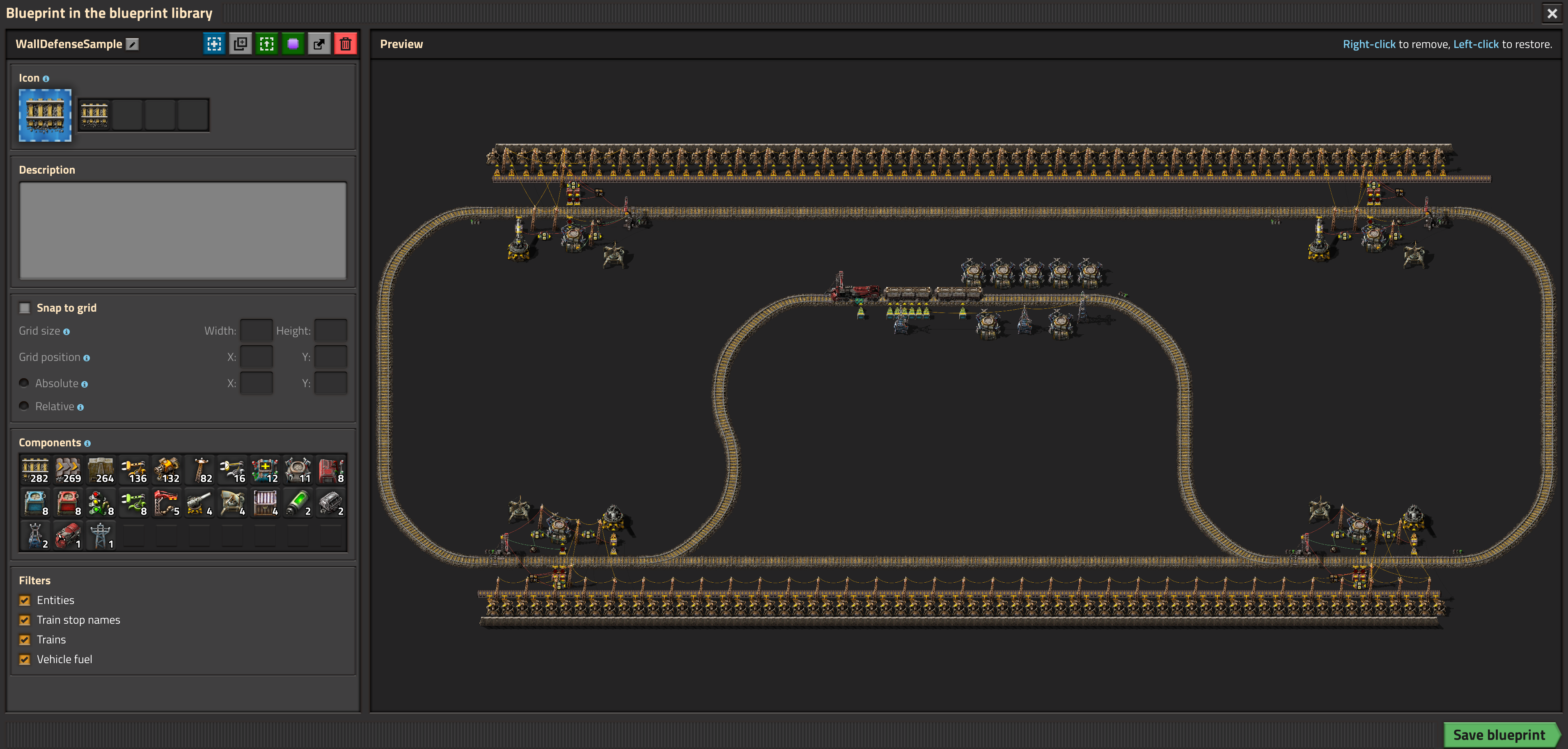Image resolution: width=1568 pixels, height=749 pixels.
Task: Click the fourth (empty) icon slot
Action: [x=193, y=115]
